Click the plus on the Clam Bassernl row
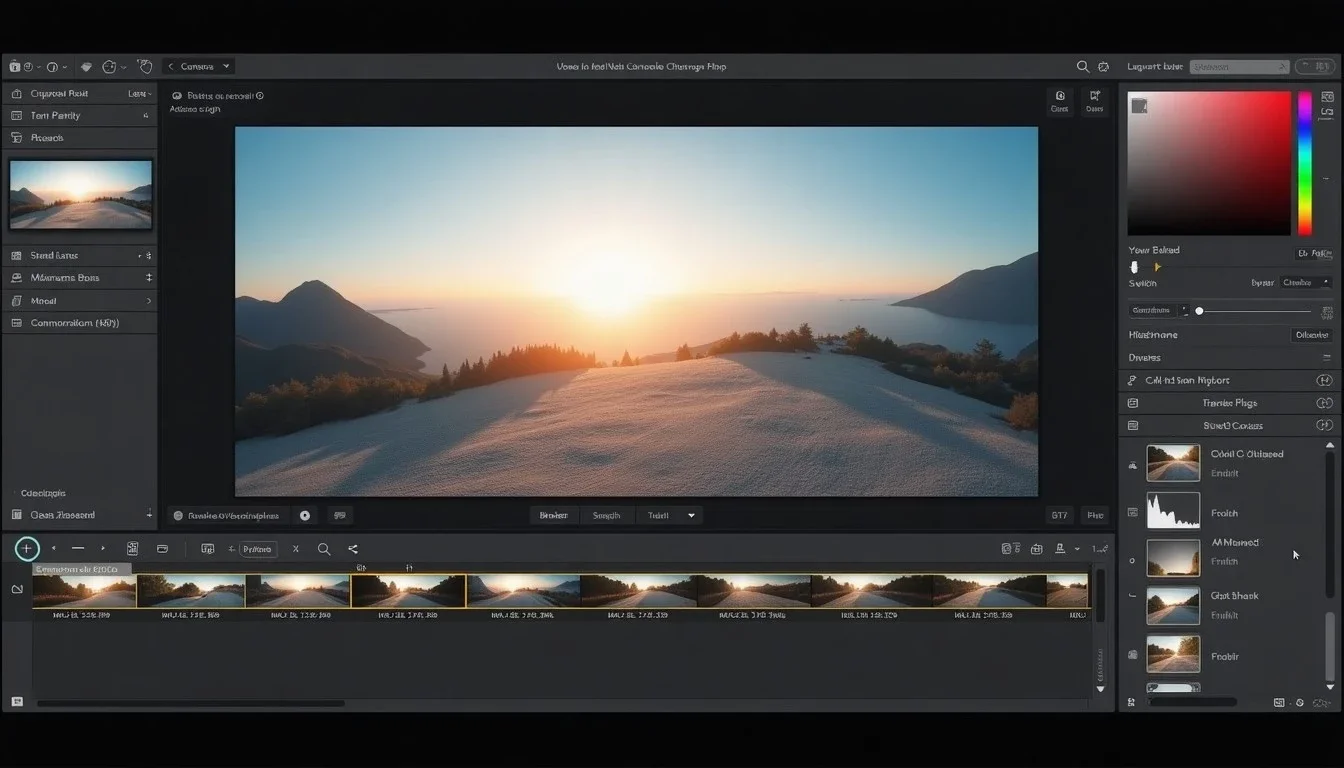This screenshot has height=768, width=1344. tap(149, 515)
